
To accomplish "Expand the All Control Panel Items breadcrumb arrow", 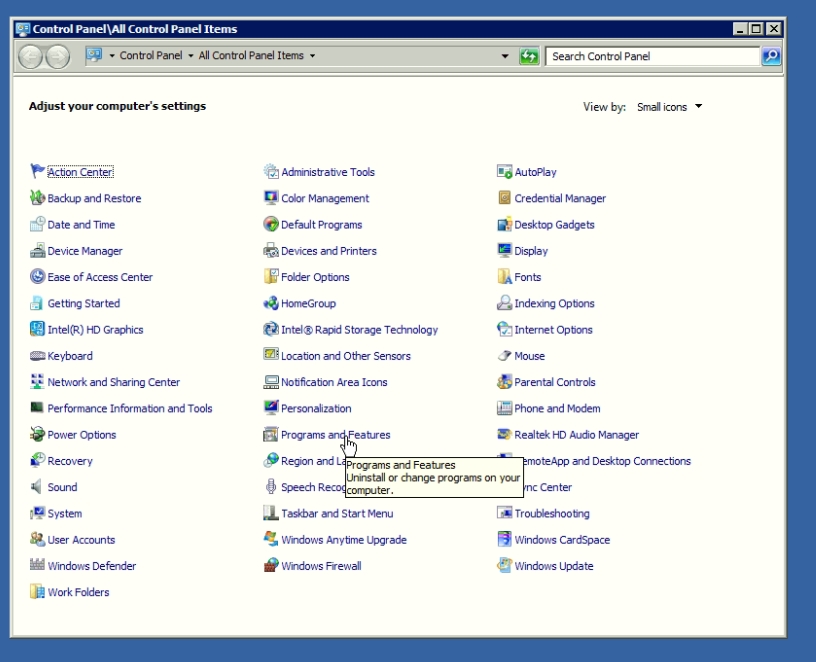I will point(312,56).
